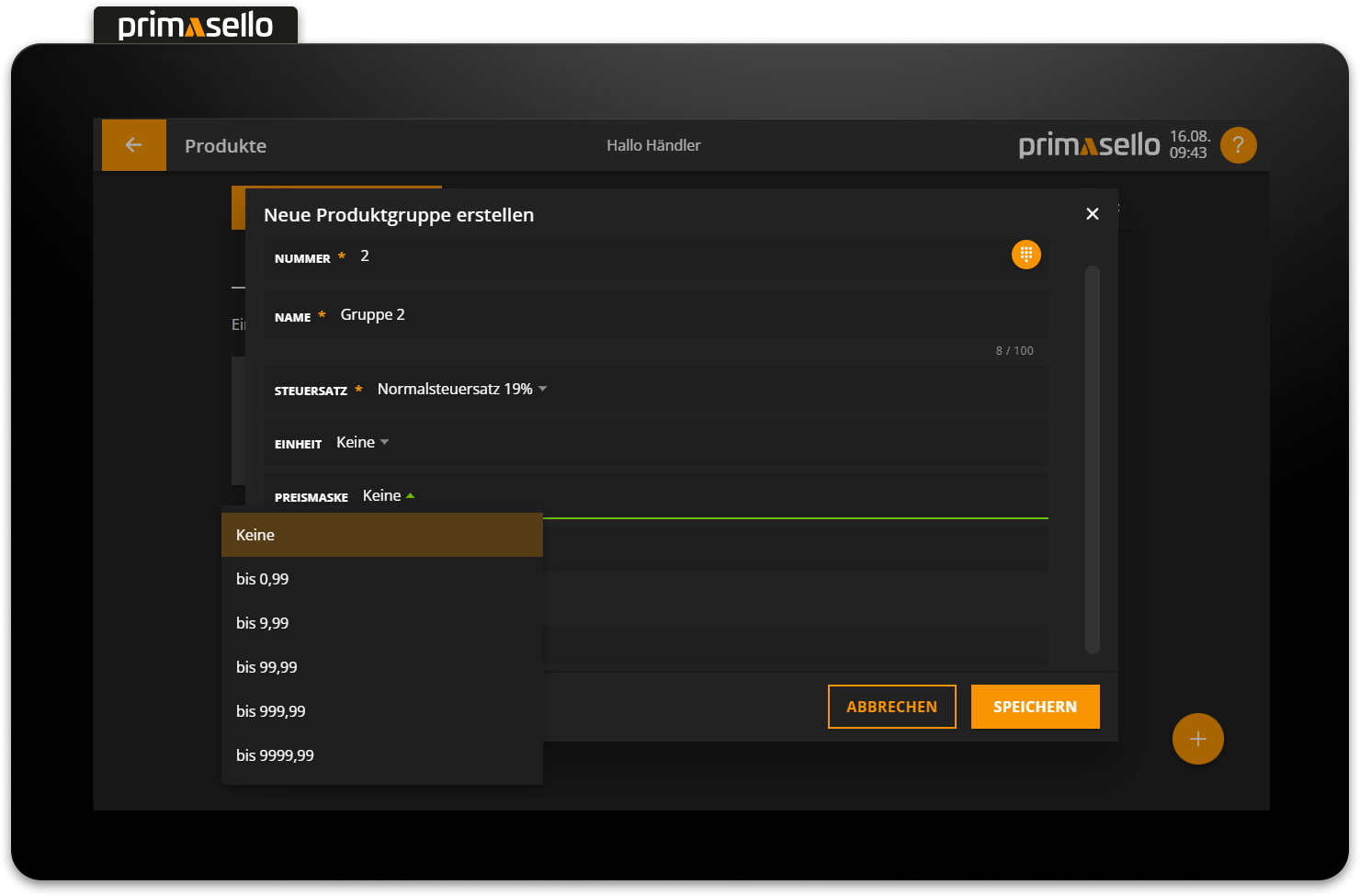
Task: Click the primasello logo beside the date
Action: point(1089,145)
